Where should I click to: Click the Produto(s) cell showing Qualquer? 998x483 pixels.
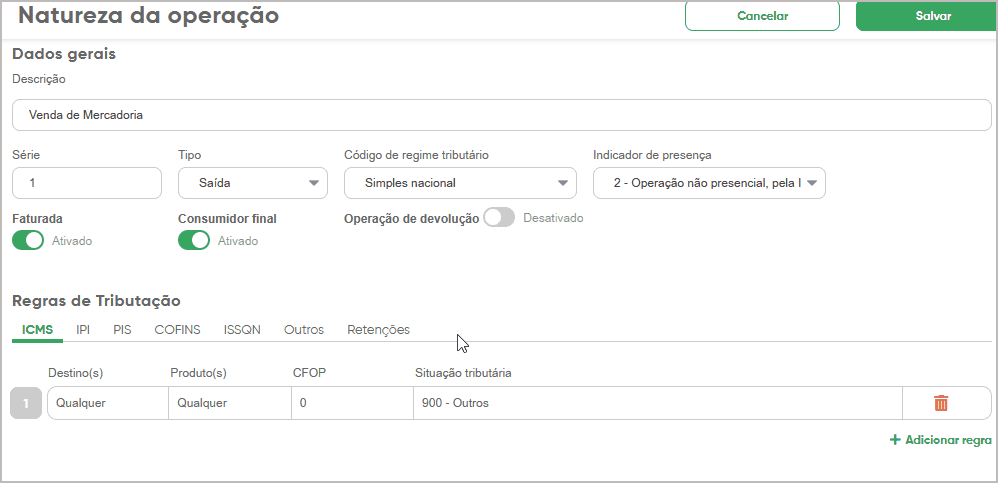click(230, 403)
